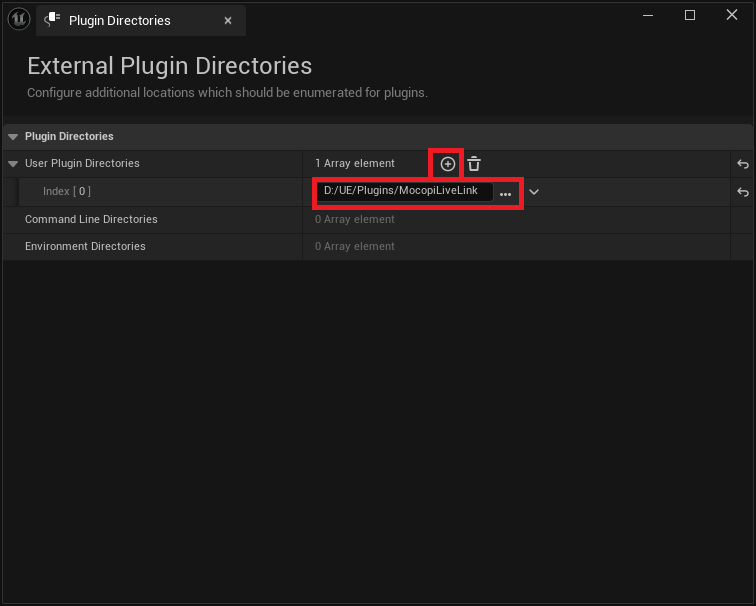Maximize the Plugin Directories window
Viewport: 756px width, 606px height.
pyautogui.click(x=690, y=15)
